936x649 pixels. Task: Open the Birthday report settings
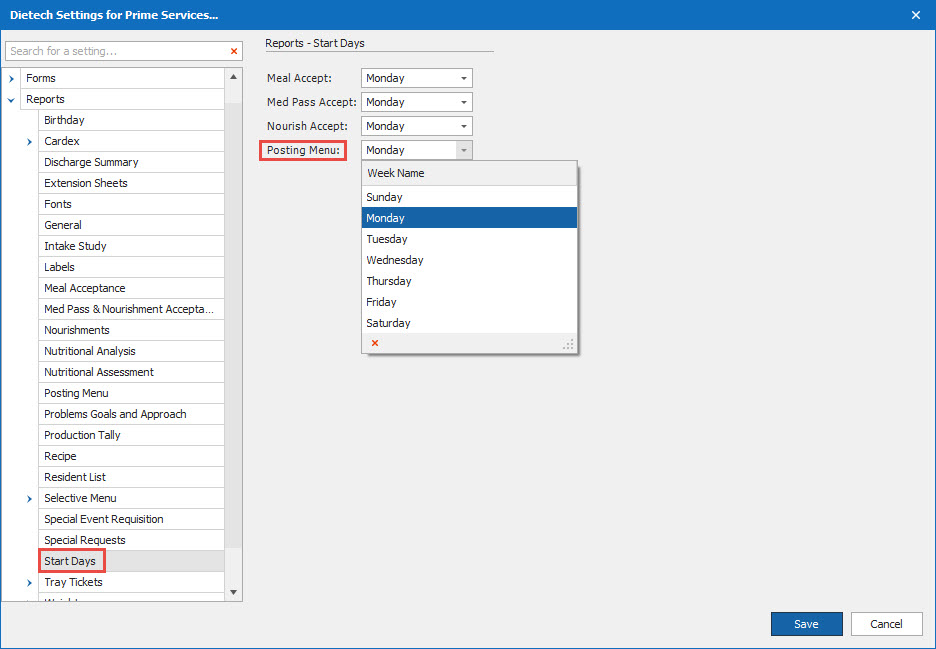[x=131, y=120]
